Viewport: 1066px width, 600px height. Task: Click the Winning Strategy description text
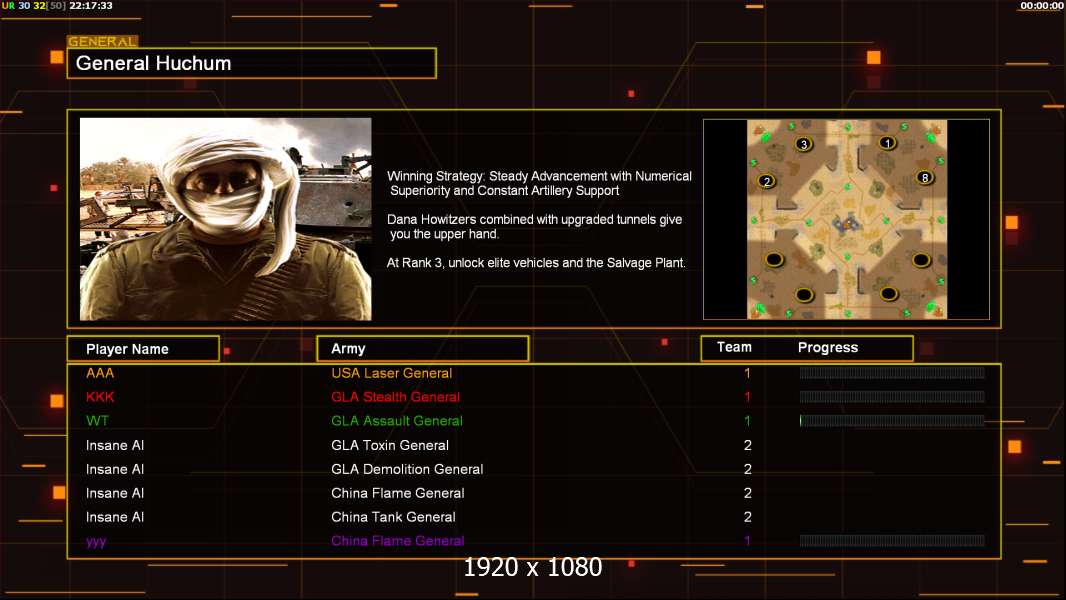tap(539, 183)
